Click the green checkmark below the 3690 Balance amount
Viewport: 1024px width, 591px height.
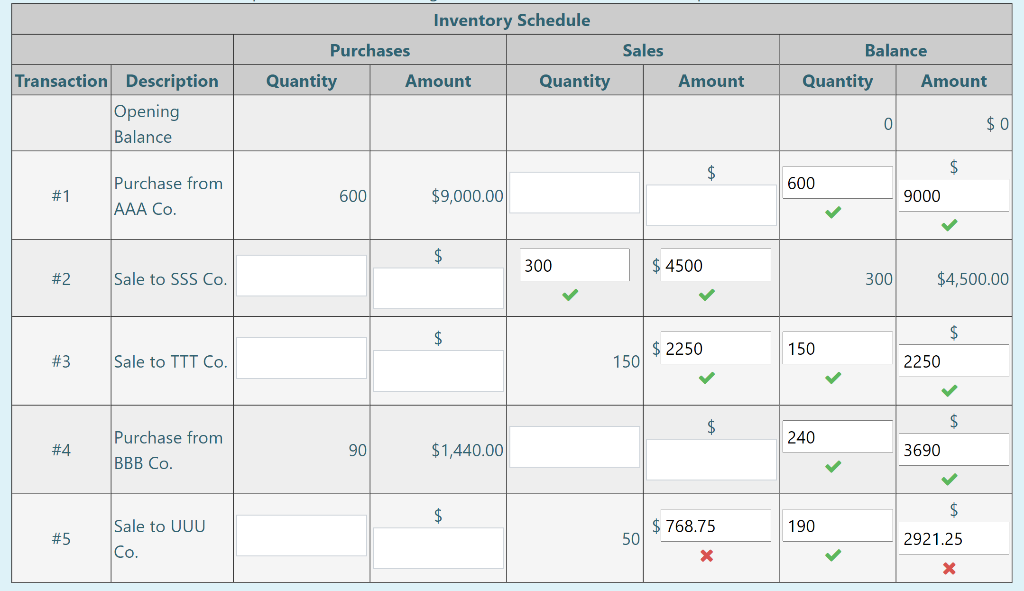[949, 478]
